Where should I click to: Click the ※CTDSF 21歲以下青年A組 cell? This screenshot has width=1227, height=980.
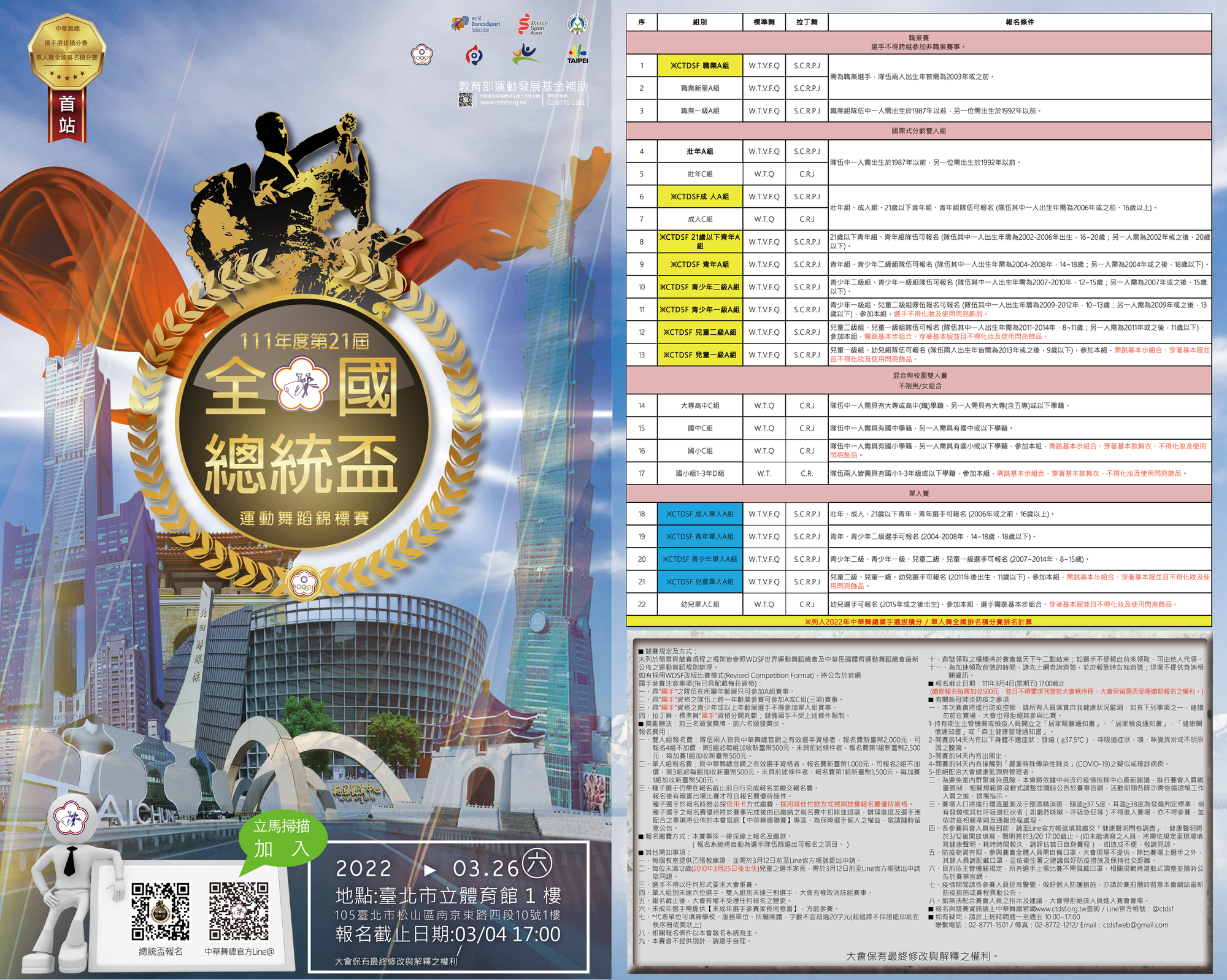(700, 242)
